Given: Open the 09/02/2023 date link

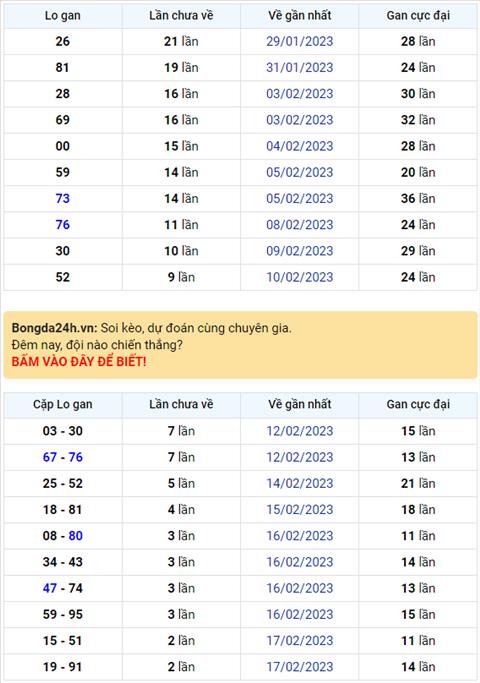Looking at the screenshot, I should [x=300, y=251].
